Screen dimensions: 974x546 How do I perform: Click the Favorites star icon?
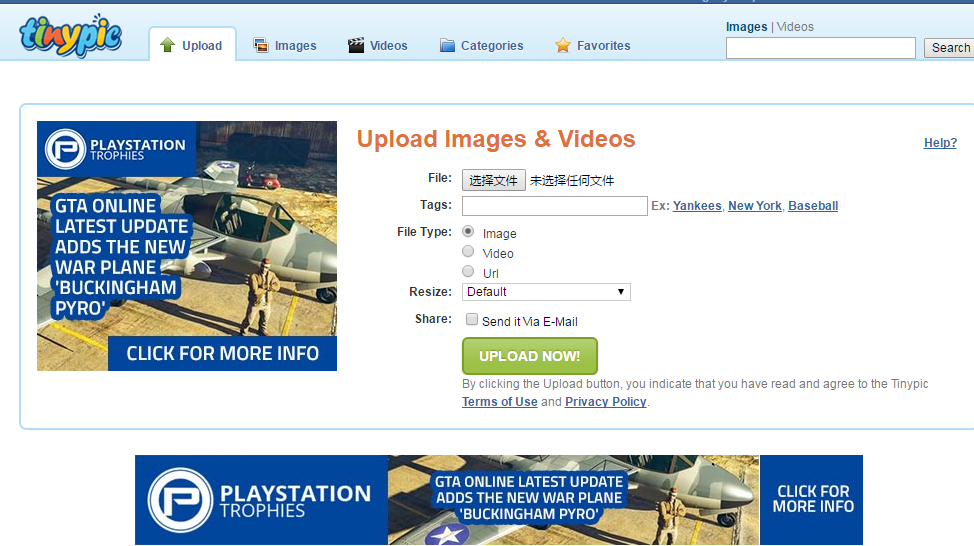click(563, 45)
